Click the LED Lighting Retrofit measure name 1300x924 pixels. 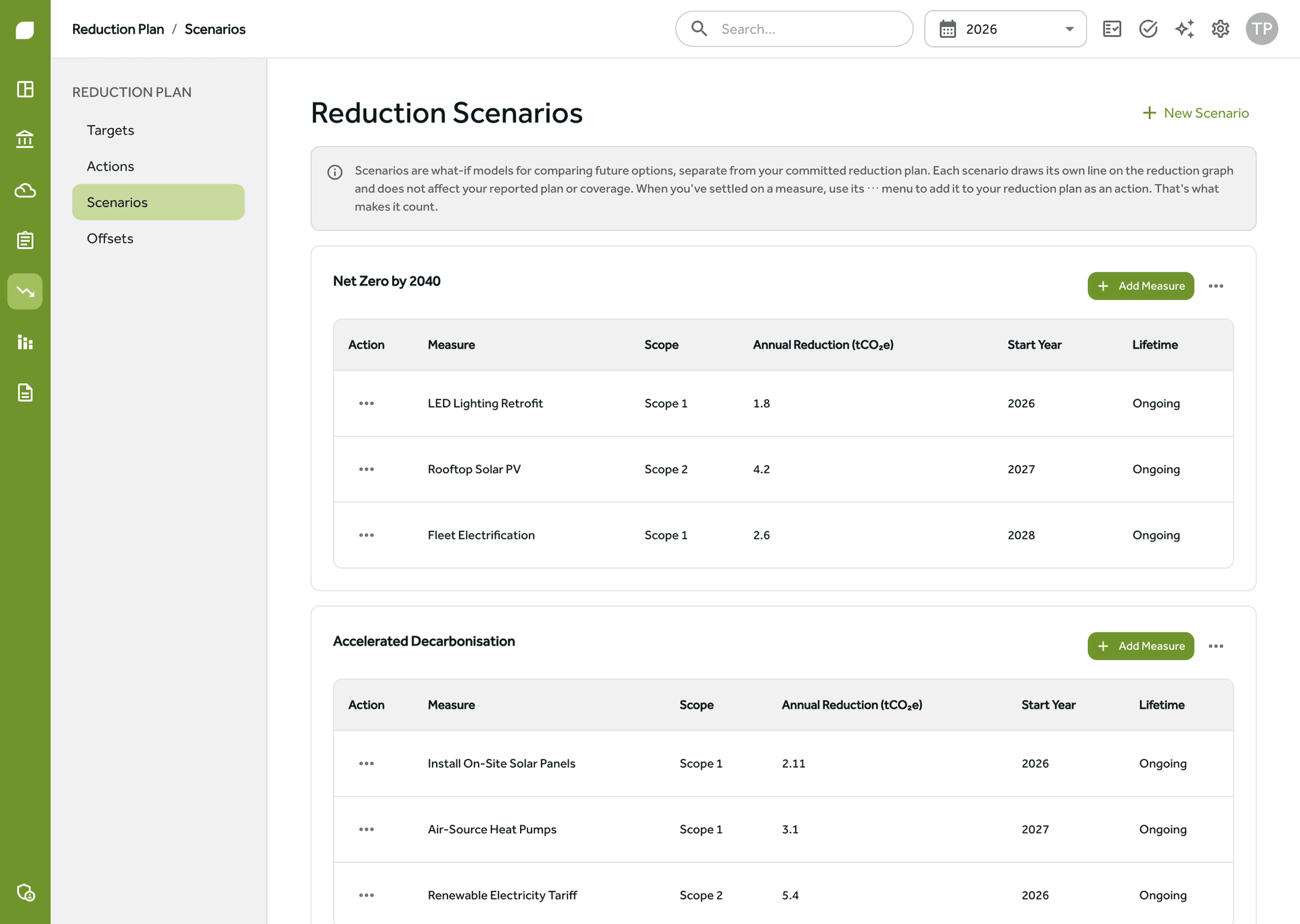tap(485, 403)
